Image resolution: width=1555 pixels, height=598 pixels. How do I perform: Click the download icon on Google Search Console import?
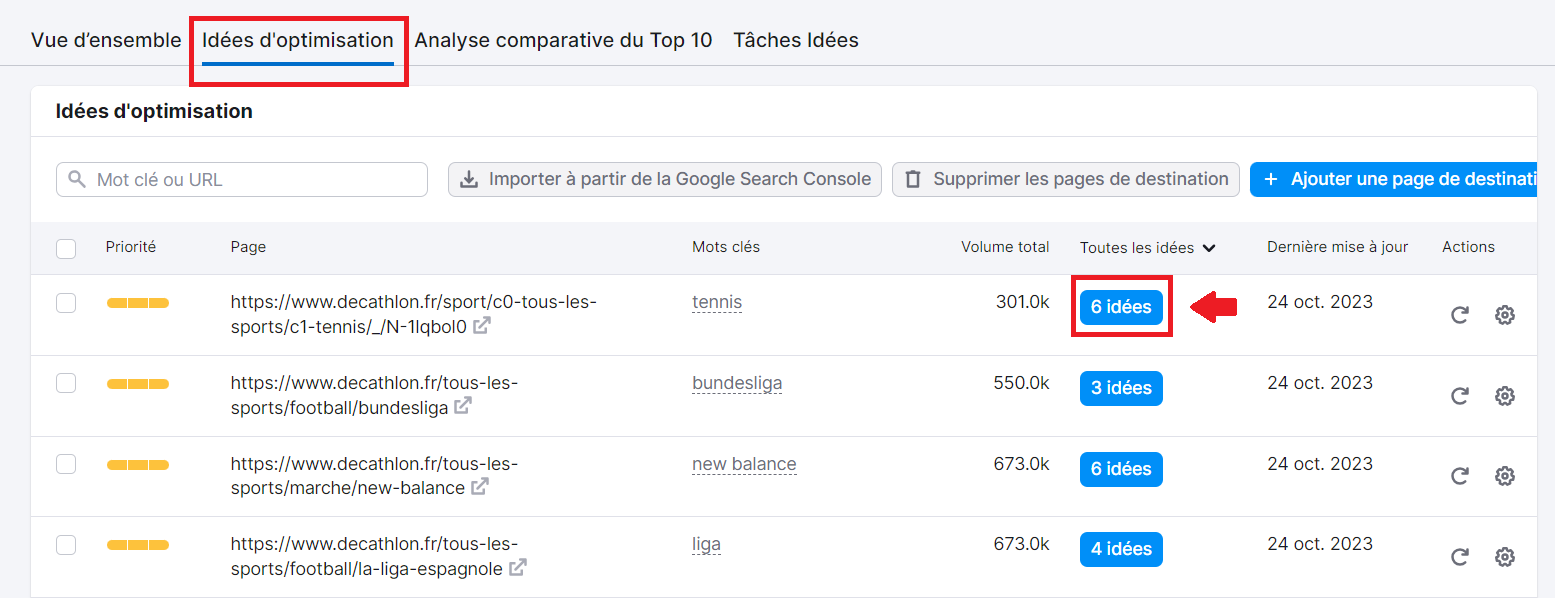[x=469, y=179]
